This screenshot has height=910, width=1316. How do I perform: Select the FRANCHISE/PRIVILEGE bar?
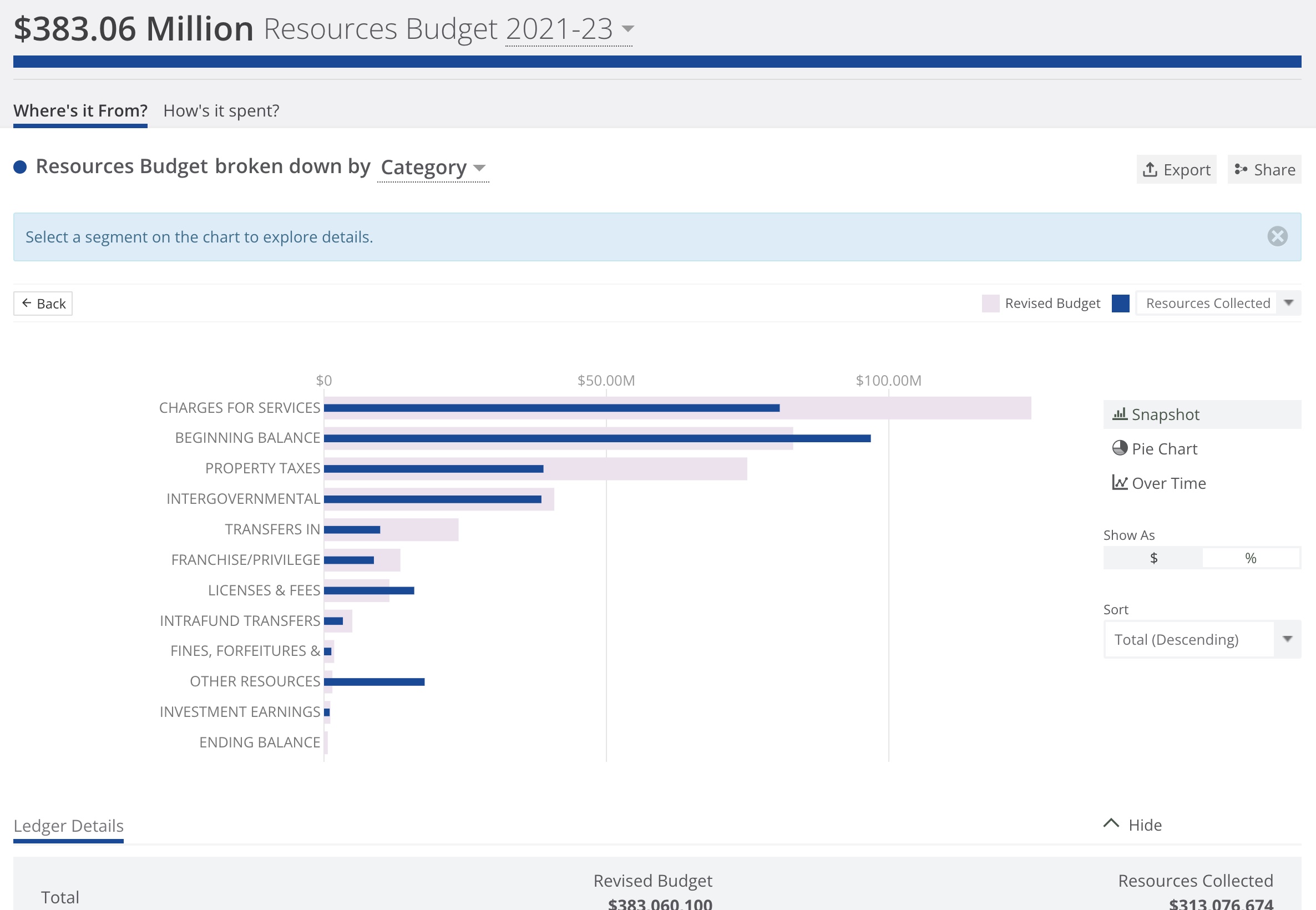[x=362, y=560]
